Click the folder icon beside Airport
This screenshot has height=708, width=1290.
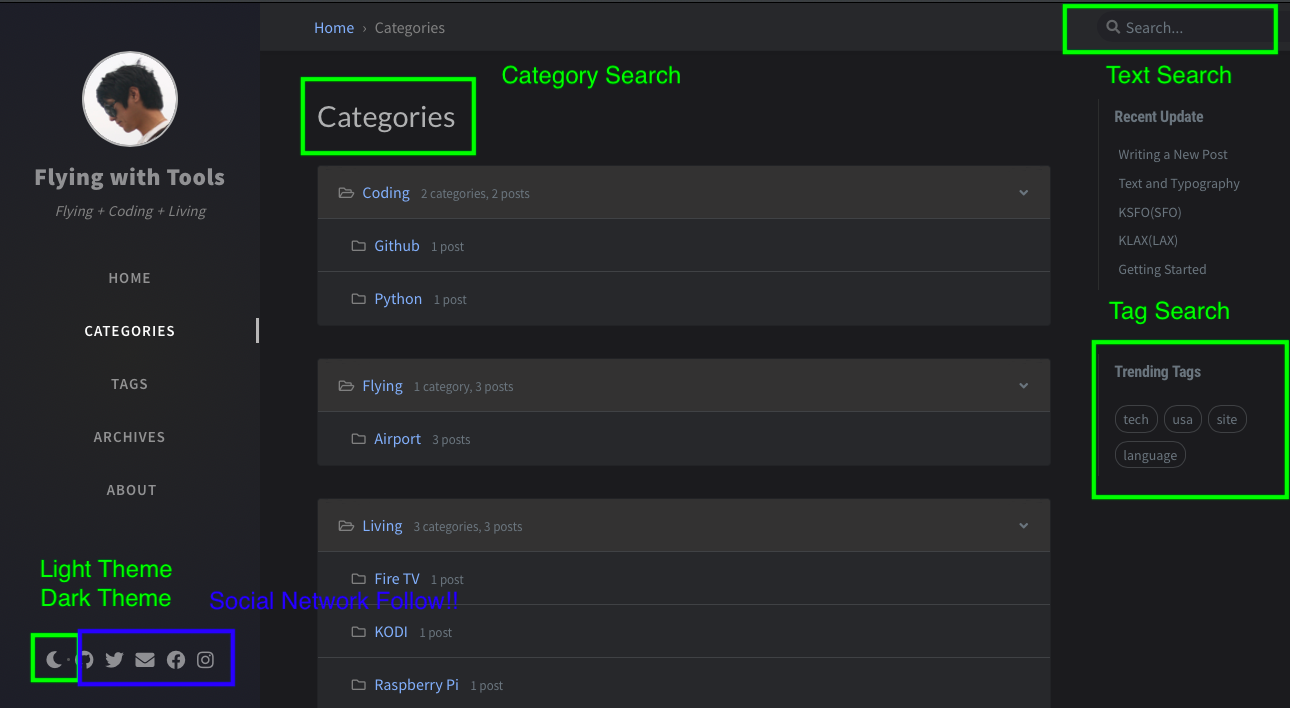358,439
